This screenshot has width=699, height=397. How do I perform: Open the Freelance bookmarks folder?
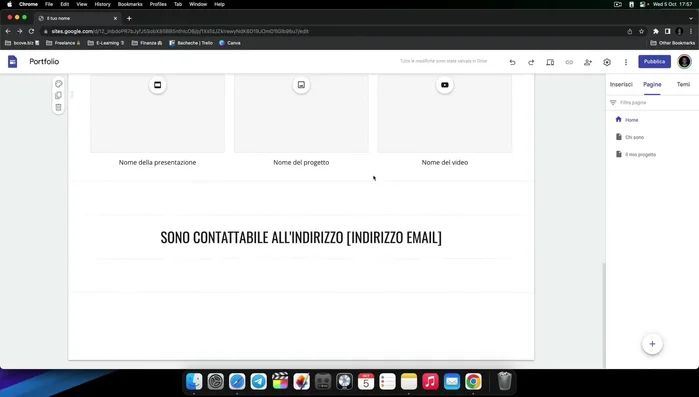(x=63, y=43)
